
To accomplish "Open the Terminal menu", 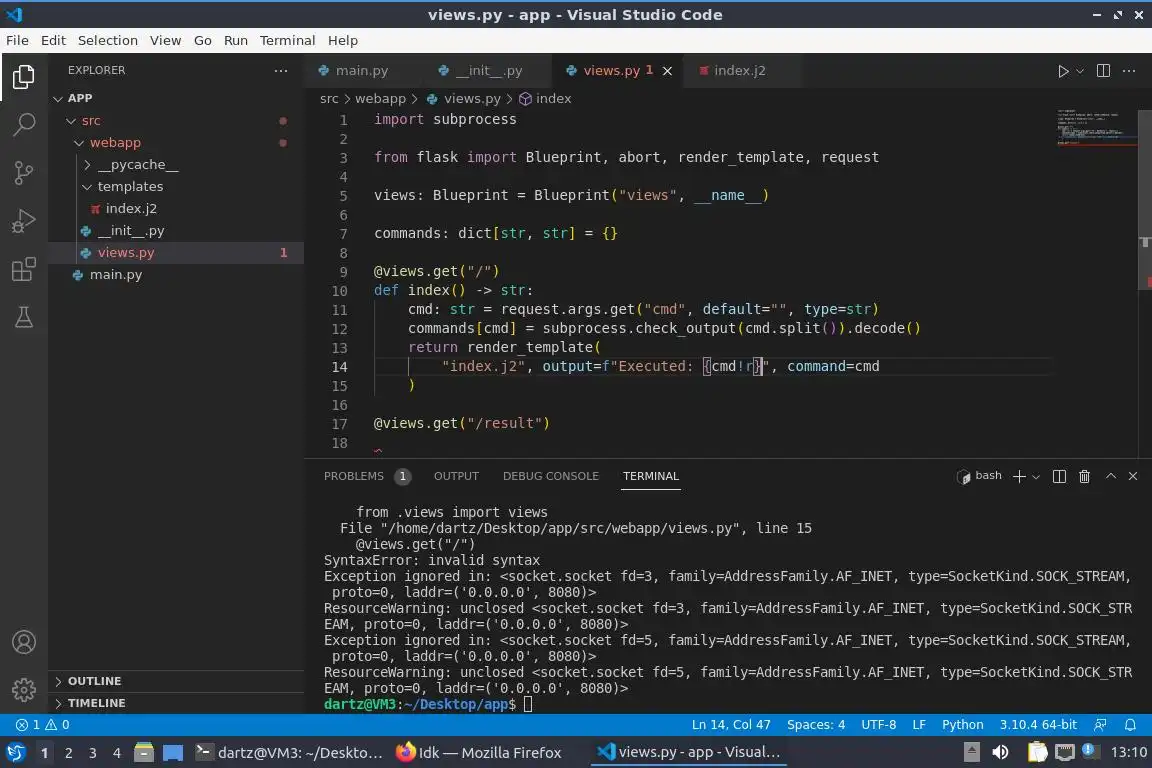I will pos(287,40).
